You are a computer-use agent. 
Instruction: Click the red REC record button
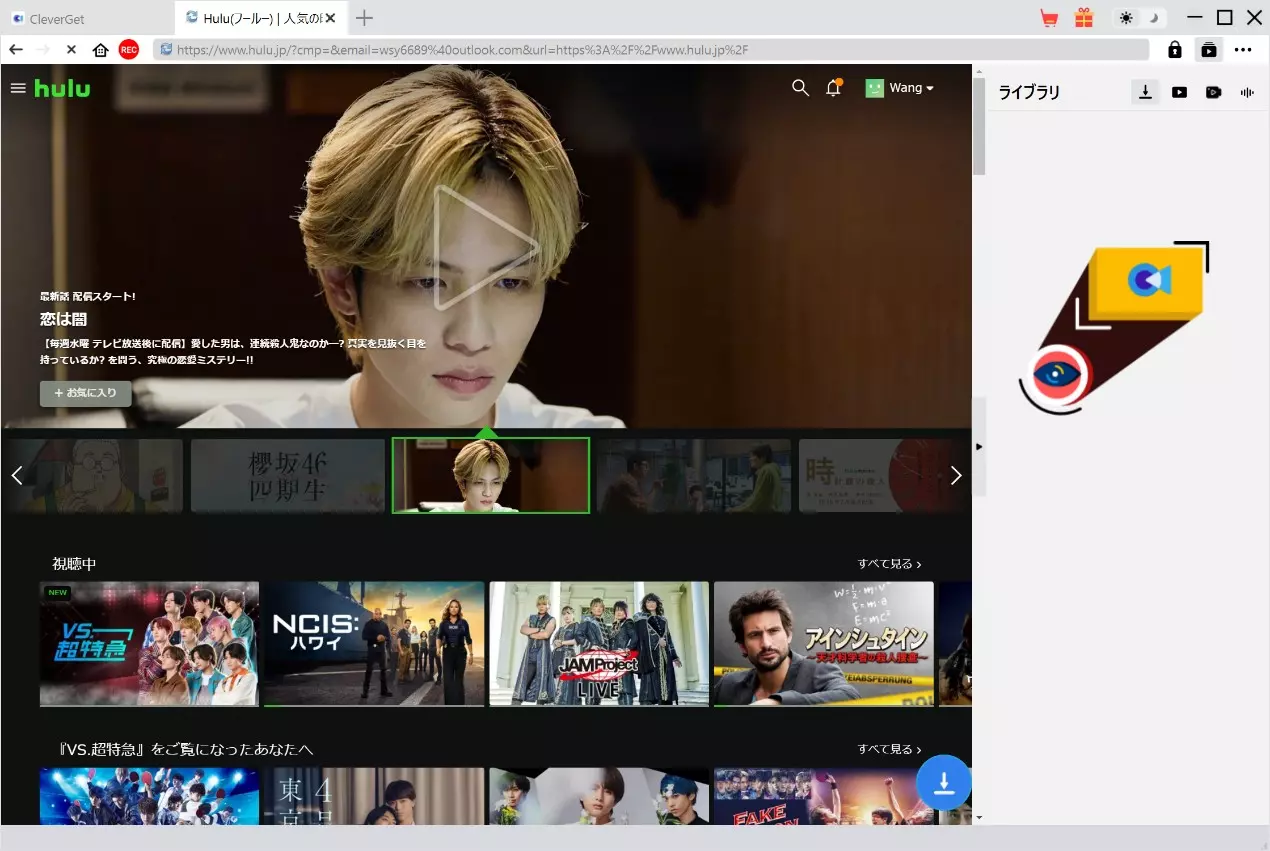point(128,49)
